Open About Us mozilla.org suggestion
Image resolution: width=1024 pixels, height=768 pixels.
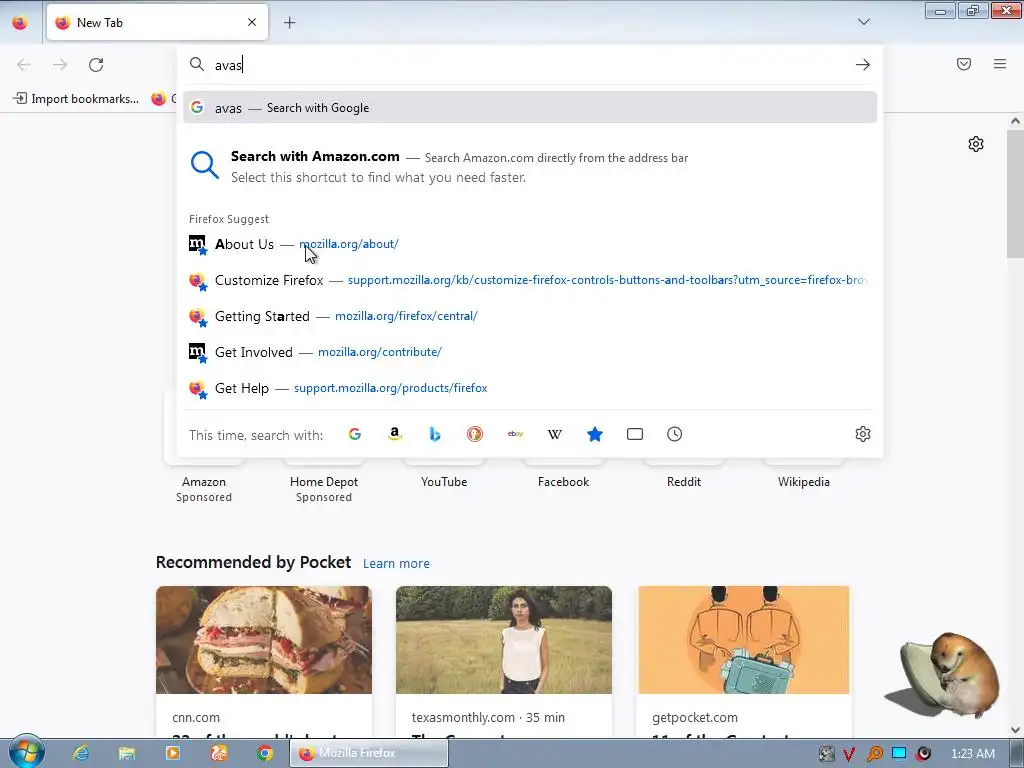530,244
